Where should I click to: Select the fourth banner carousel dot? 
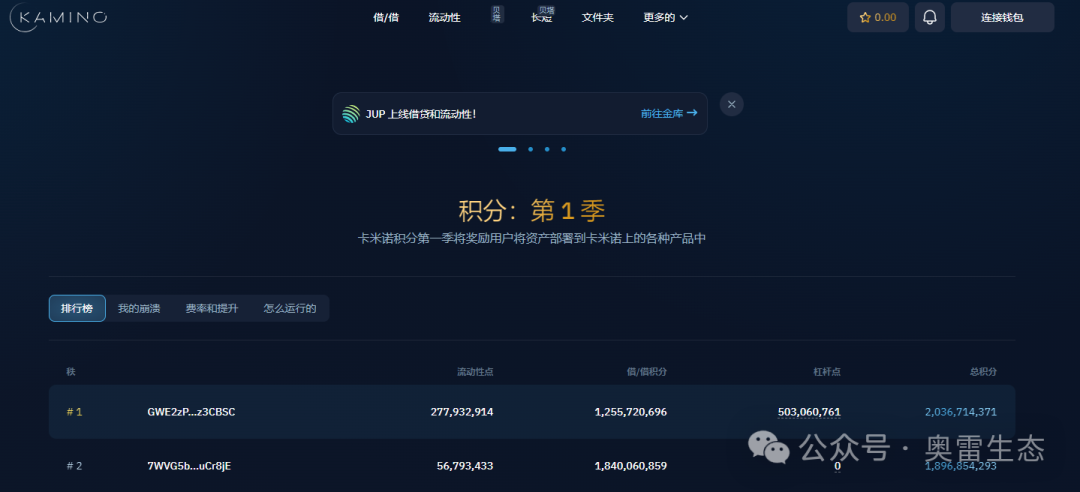click(x=563, y=149)
